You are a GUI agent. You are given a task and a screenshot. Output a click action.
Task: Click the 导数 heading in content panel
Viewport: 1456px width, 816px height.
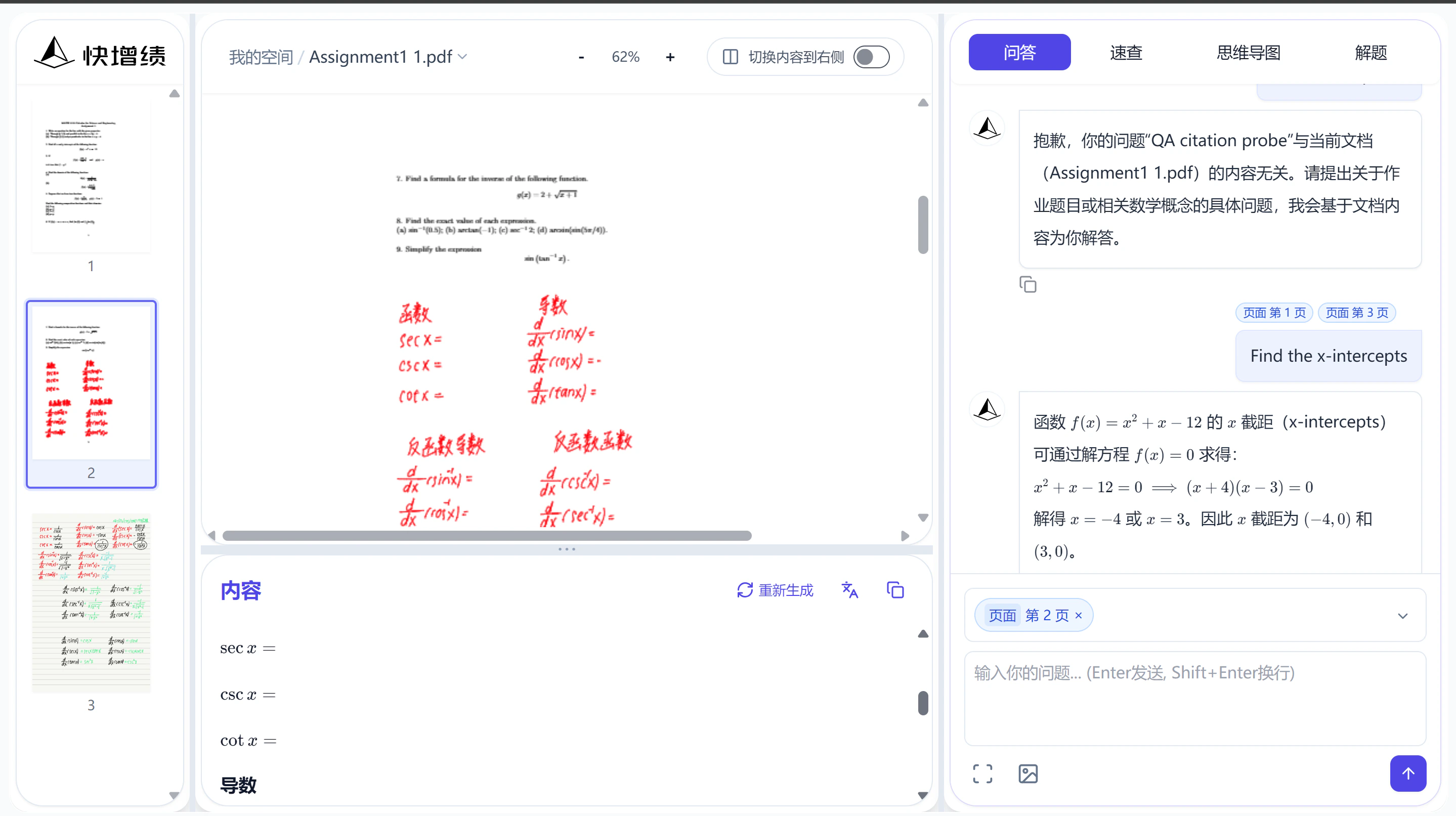238,785
